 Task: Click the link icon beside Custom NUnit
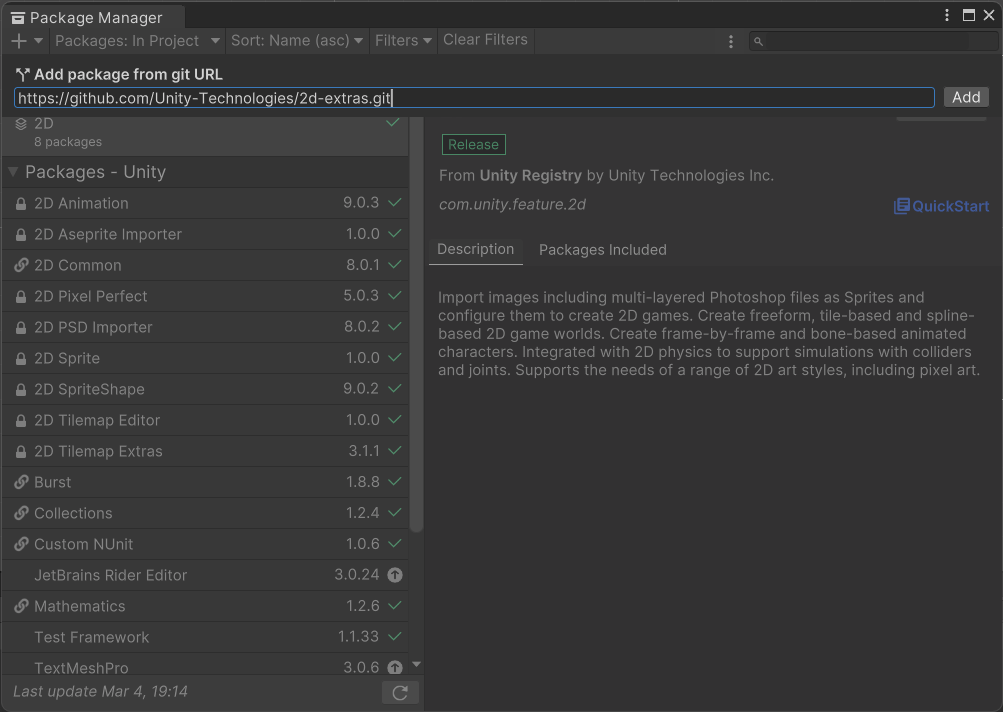click(x=21, y=544)
